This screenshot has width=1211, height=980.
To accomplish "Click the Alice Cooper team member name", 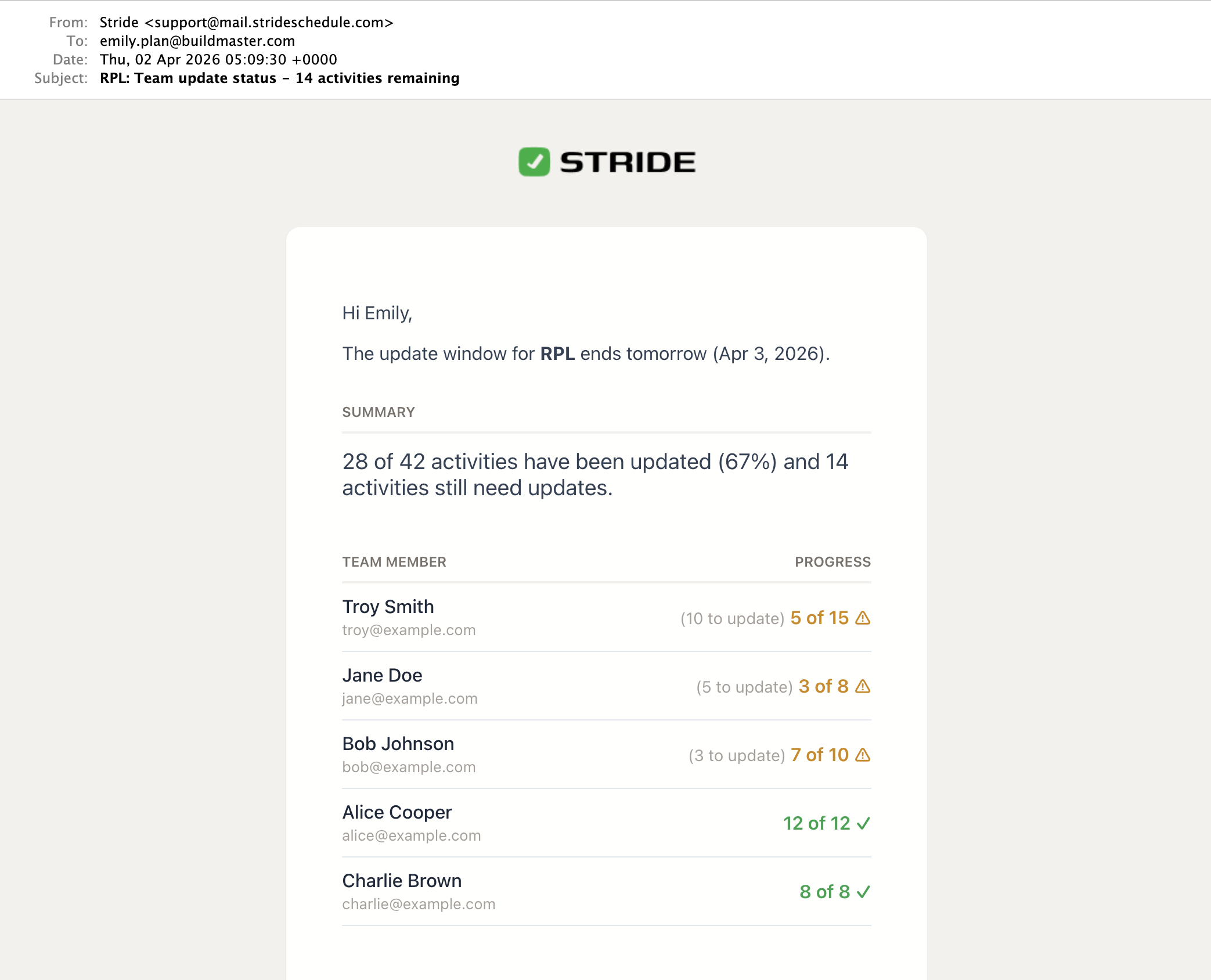I will click(x=397, y=812).
